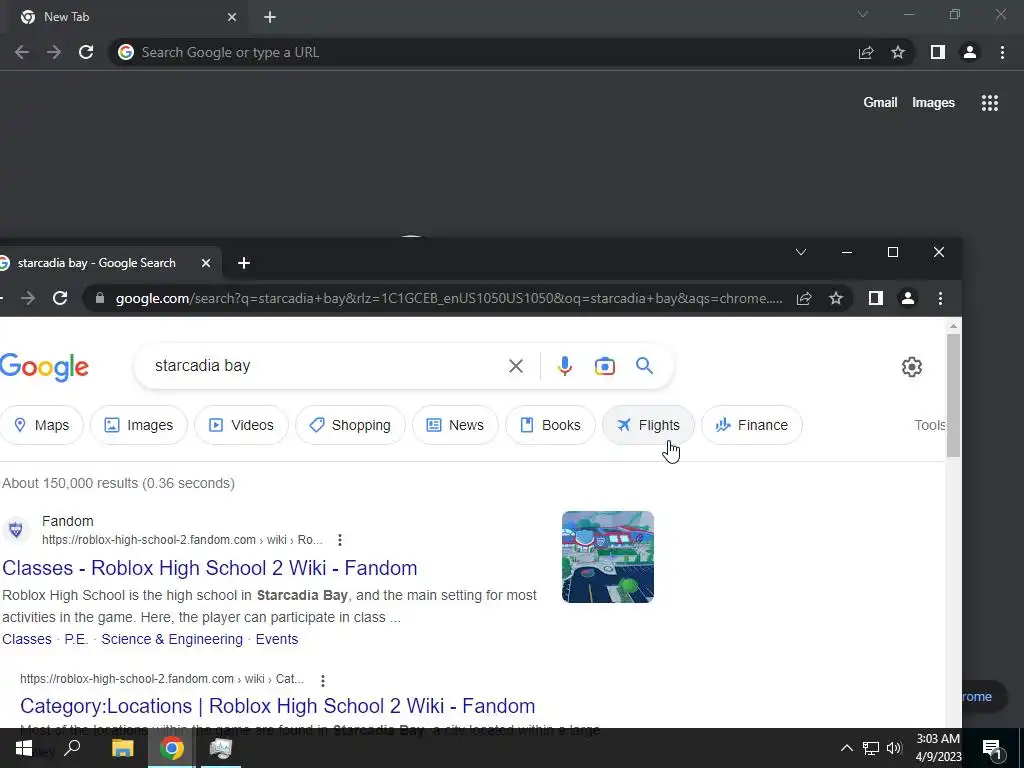Screen dimensions: 1024x768
Task: Go to Google homepage via logo
Action: point(44,368)
